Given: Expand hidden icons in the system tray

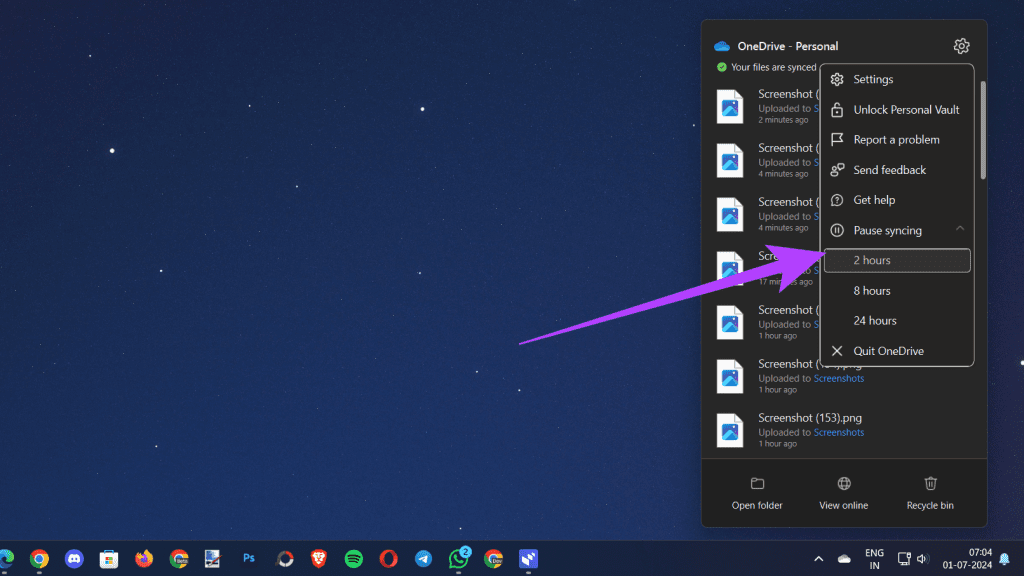Looking at the screenshot, I should coord(818,558).
